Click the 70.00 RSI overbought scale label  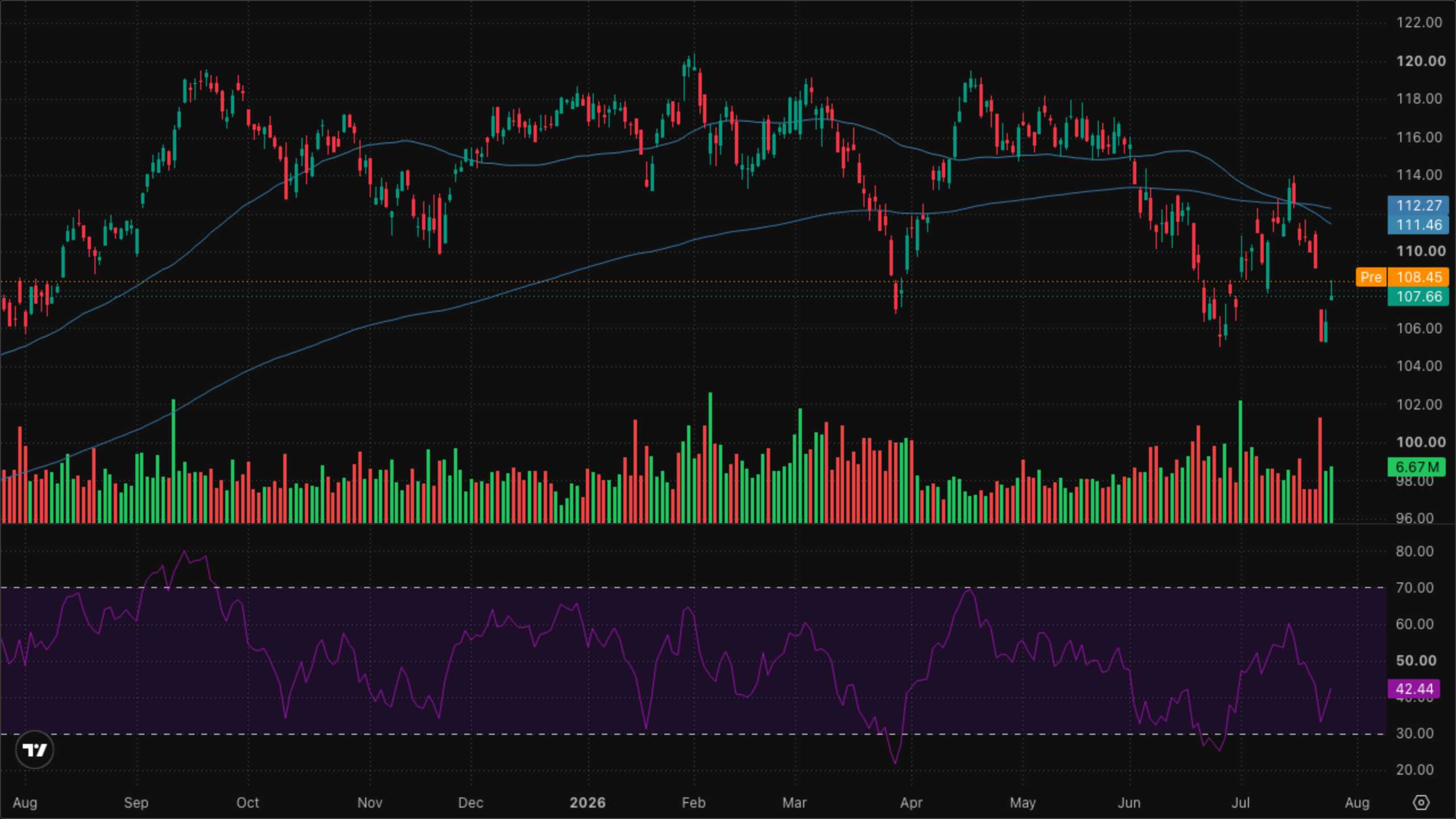point(1414,588)
